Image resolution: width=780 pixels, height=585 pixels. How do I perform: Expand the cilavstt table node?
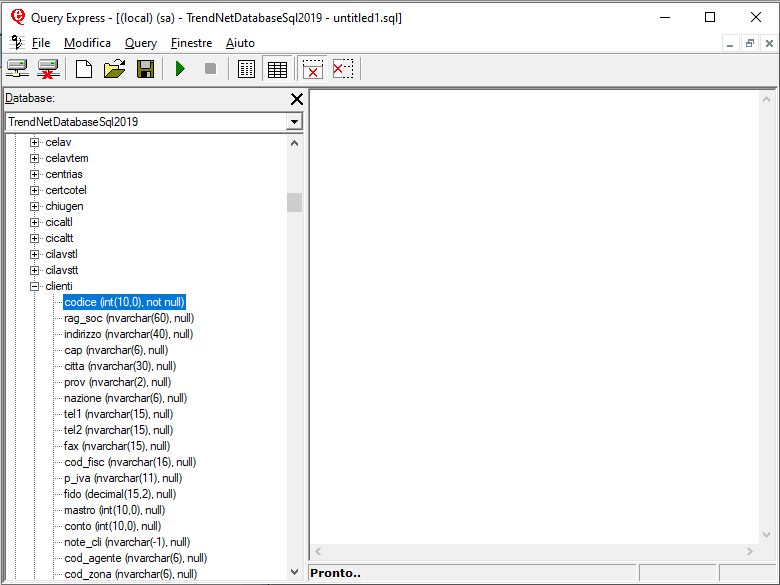pos(34,270)
